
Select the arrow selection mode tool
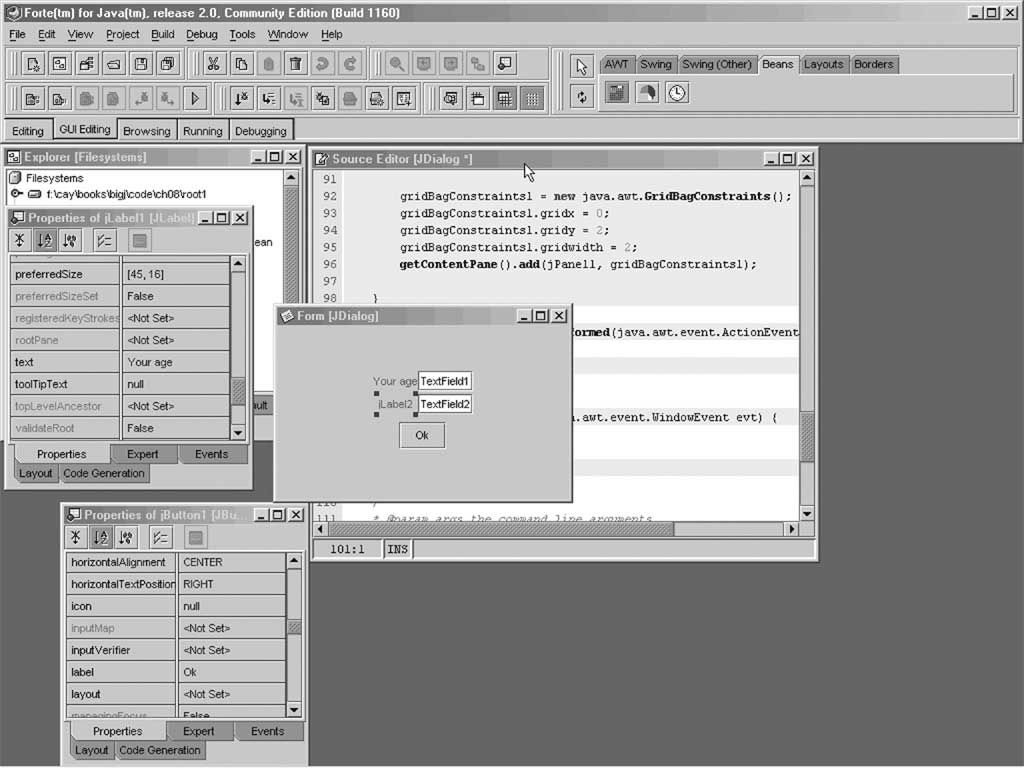582,66
